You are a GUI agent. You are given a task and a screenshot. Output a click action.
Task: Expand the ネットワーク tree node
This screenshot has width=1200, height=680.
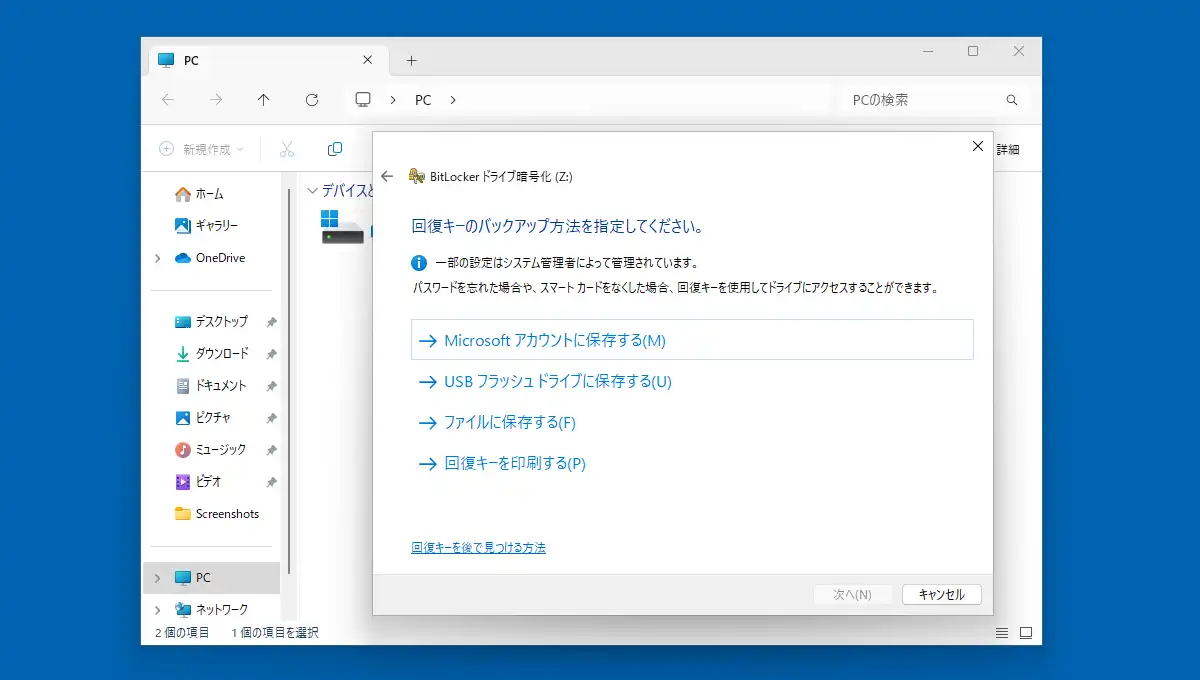coord(158,610)
